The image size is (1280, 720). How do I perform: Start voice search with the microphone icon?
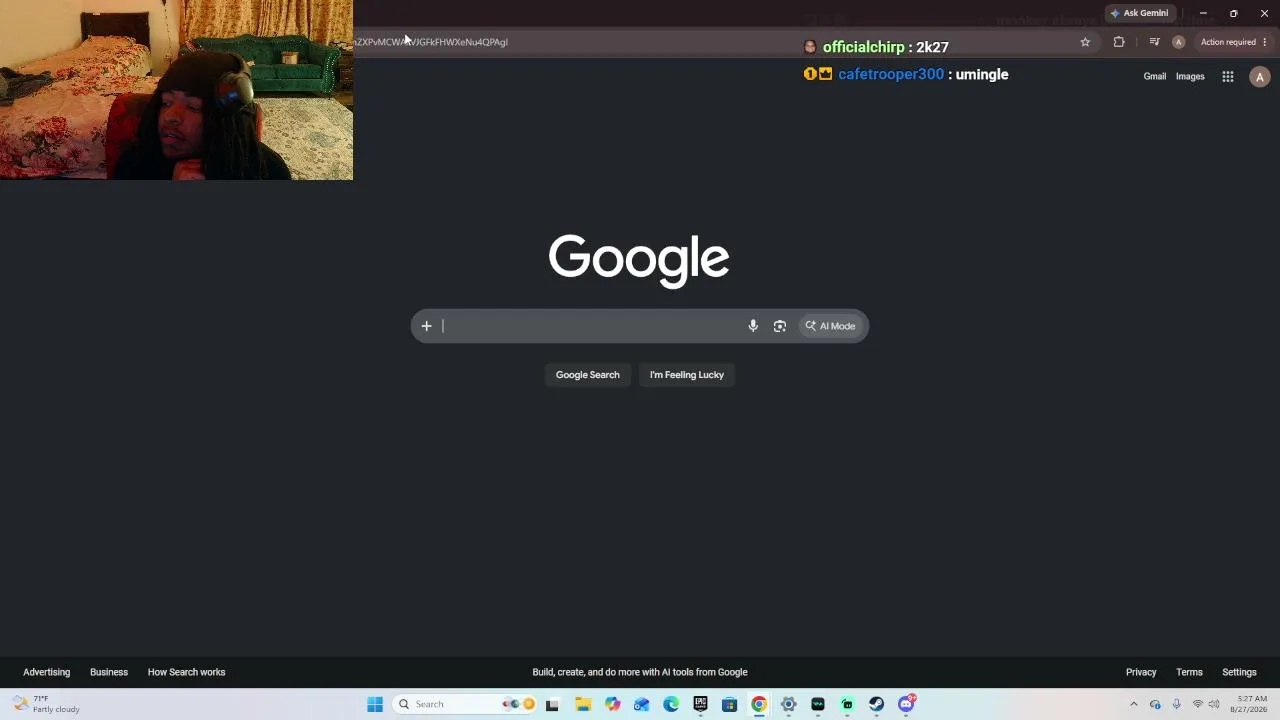753,326
